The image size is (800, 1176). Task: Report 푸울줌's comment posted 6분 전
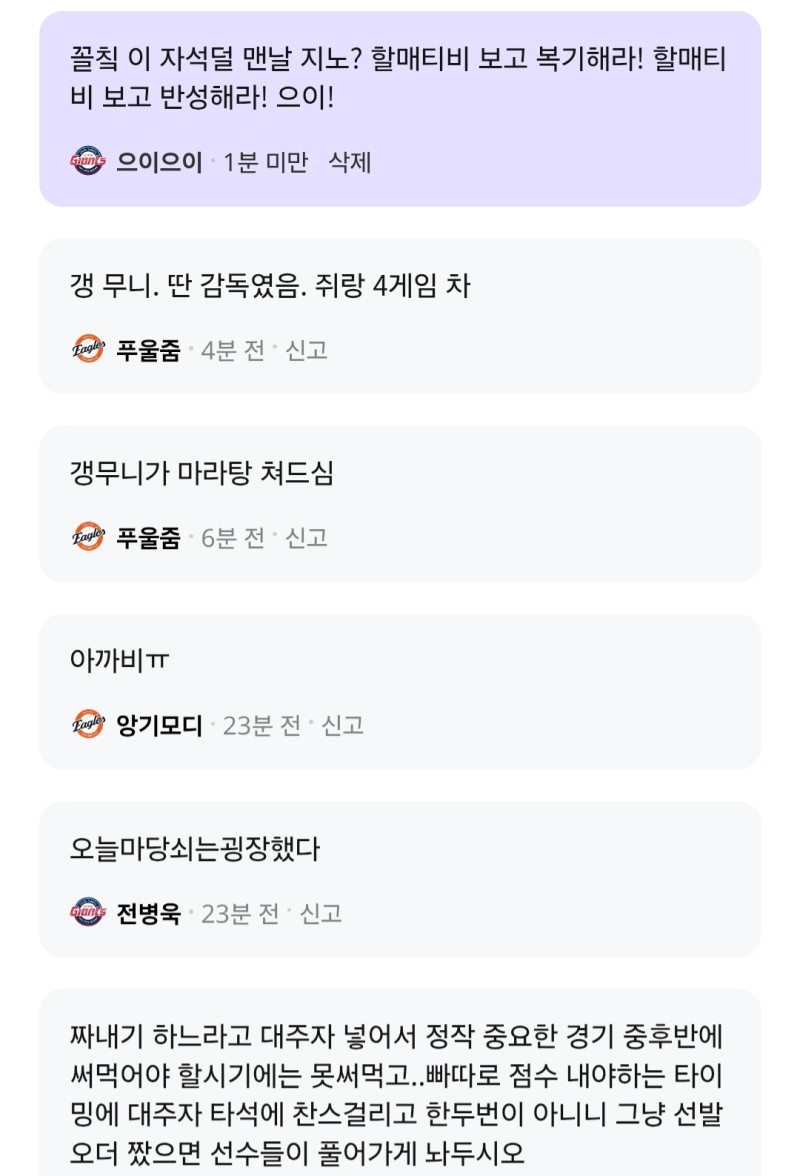coord(307,537)
